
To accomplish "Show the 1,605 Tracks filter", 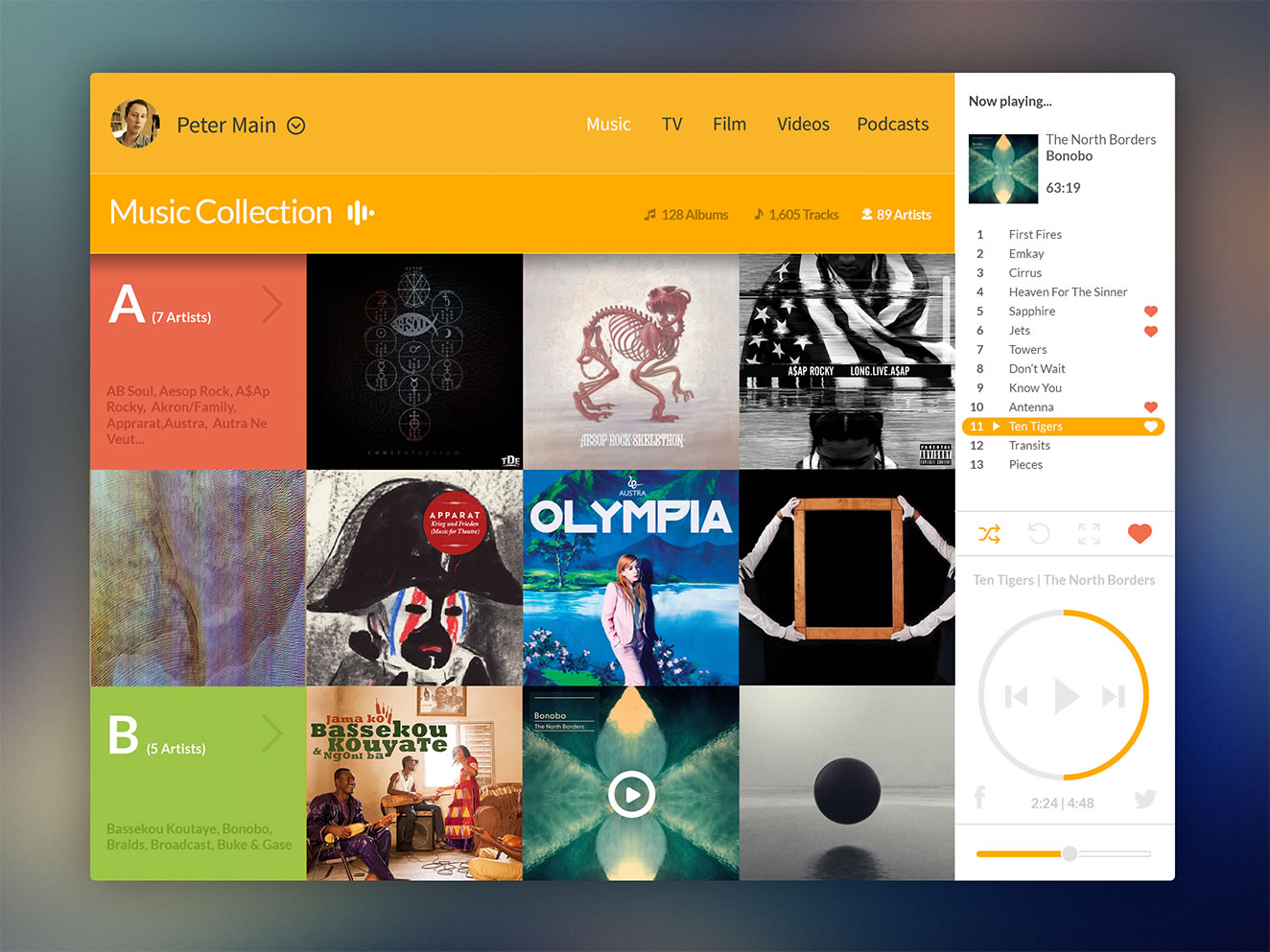I will click(x=796, y=215).
